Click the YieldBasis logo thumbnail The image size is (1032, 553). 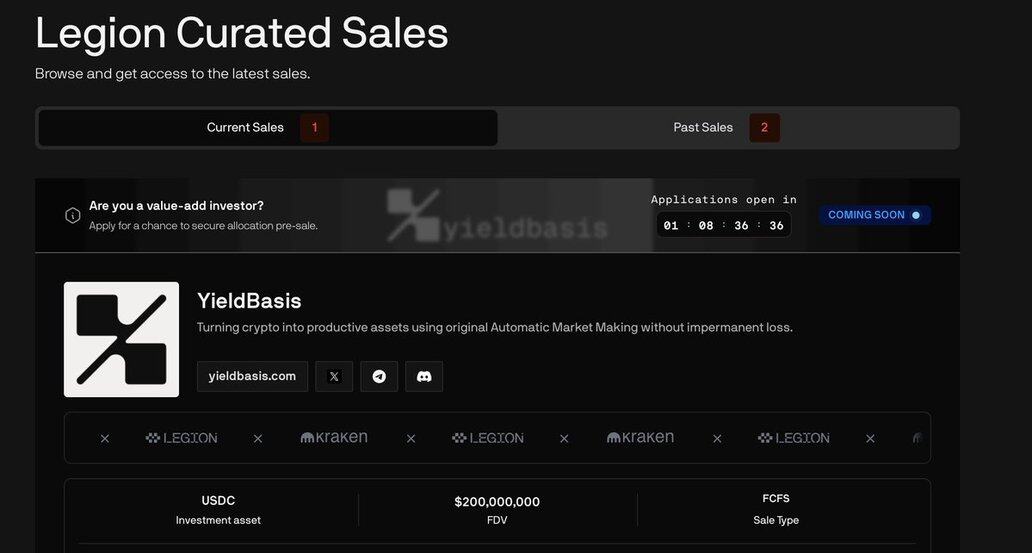(x=121, y=340)
